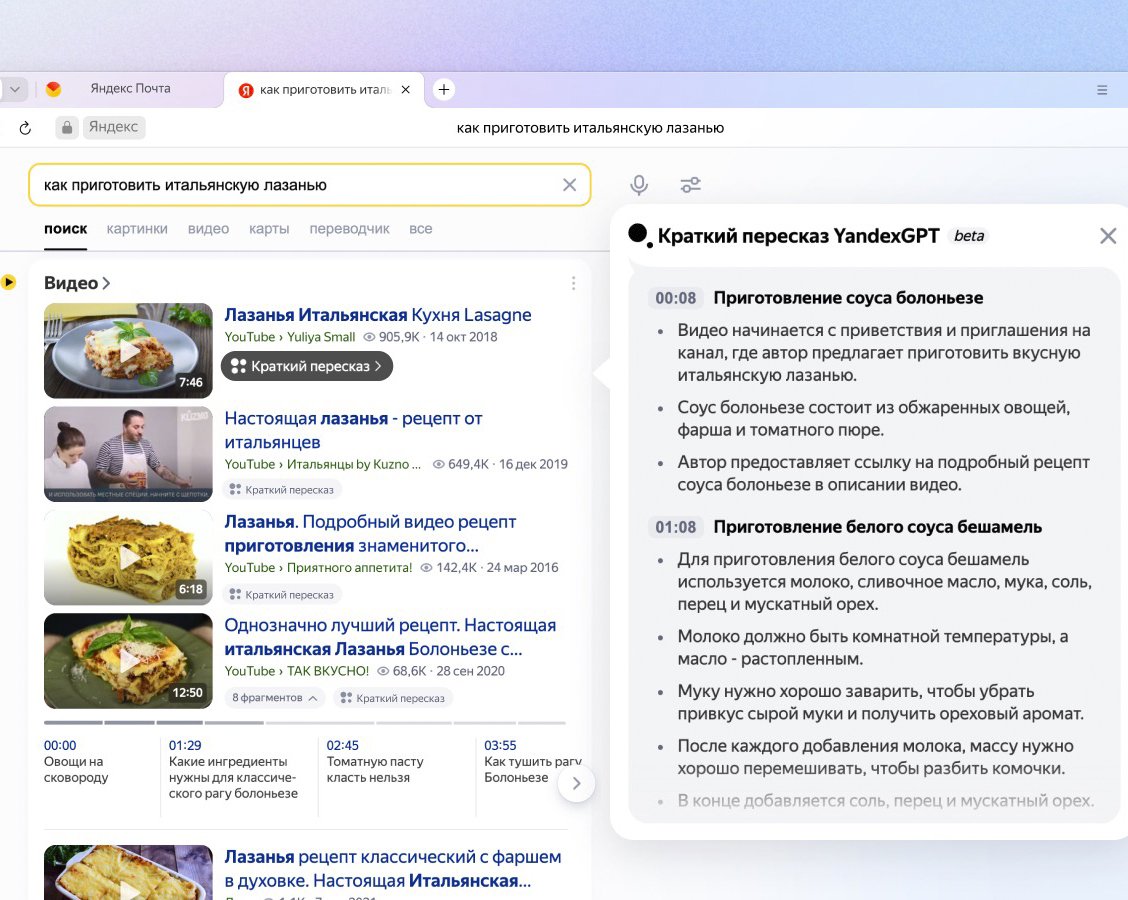This screenshot has height=900, width=1128.
Task: Switch to 'картинки' tab
Action: click(137, 229)
